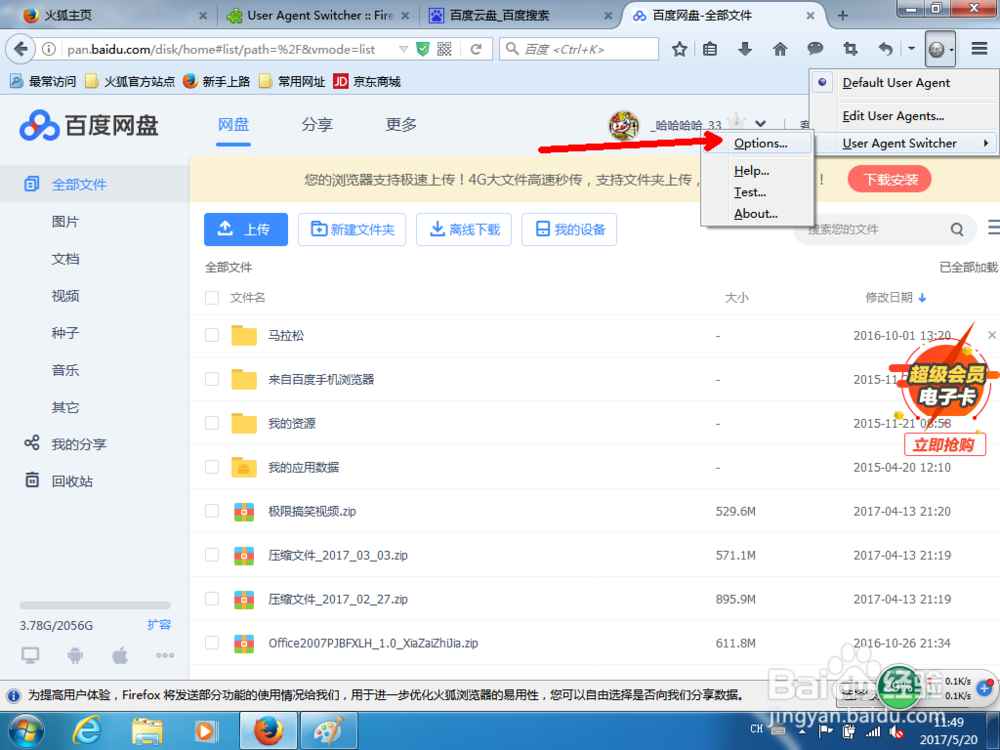Screen dimensions: 1000x750
Task: Open the 分享 navigation tab
Action: tap(317, 124)
